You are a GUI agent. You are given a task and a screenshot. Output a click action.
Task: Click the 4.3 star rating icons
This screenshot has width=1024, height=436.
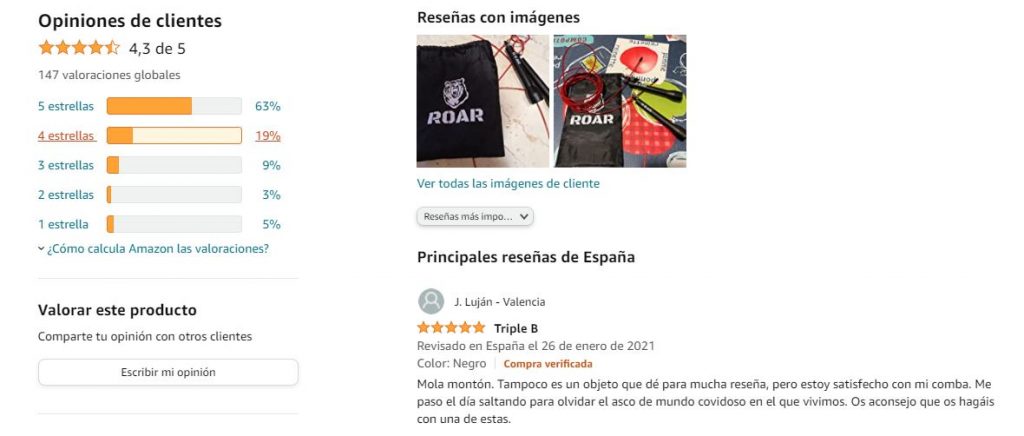(x=79, y=48)
